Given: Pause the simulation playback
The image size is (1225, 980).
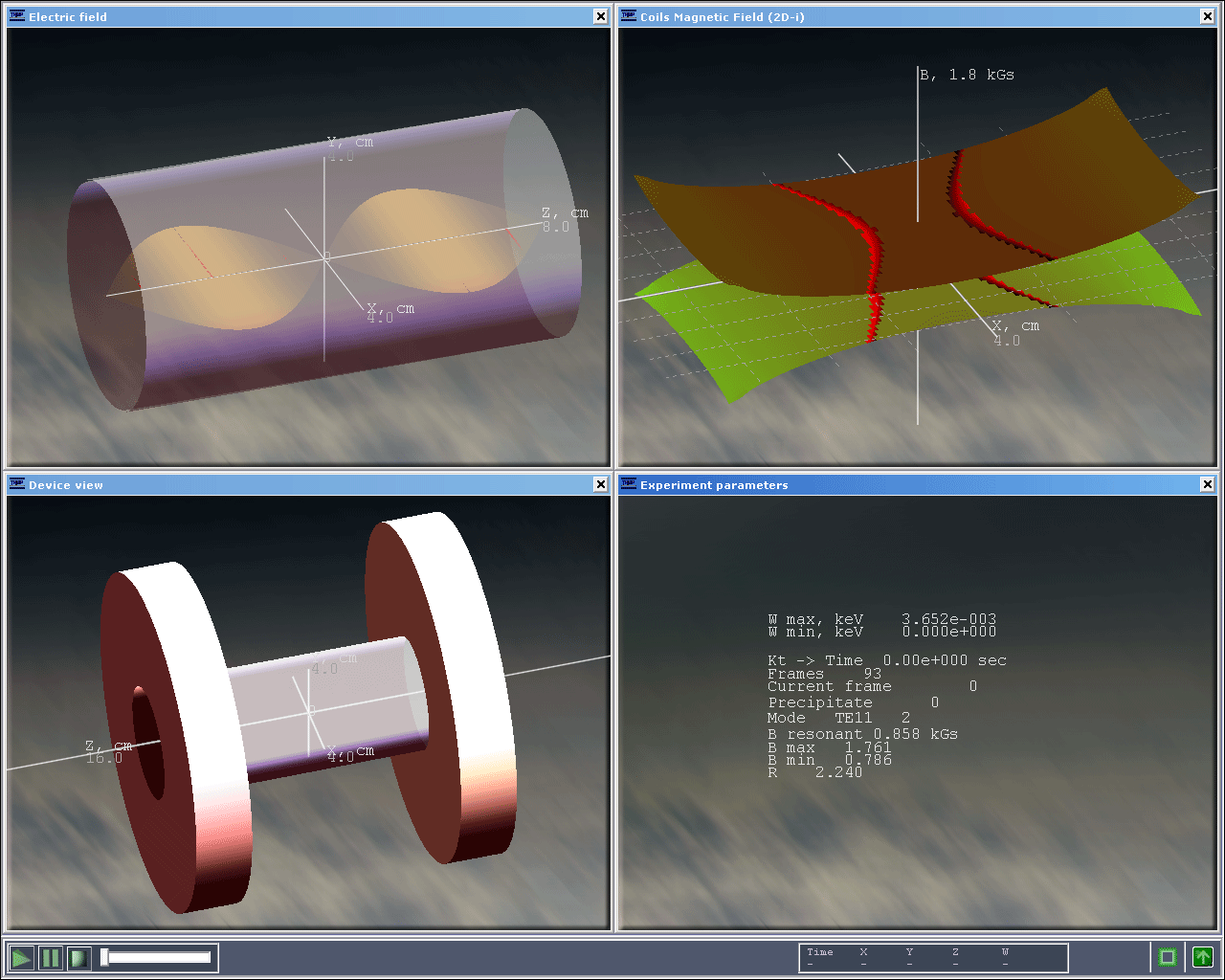Looking at the screenshot, I should pyautogui.click(x=51, y=958).
